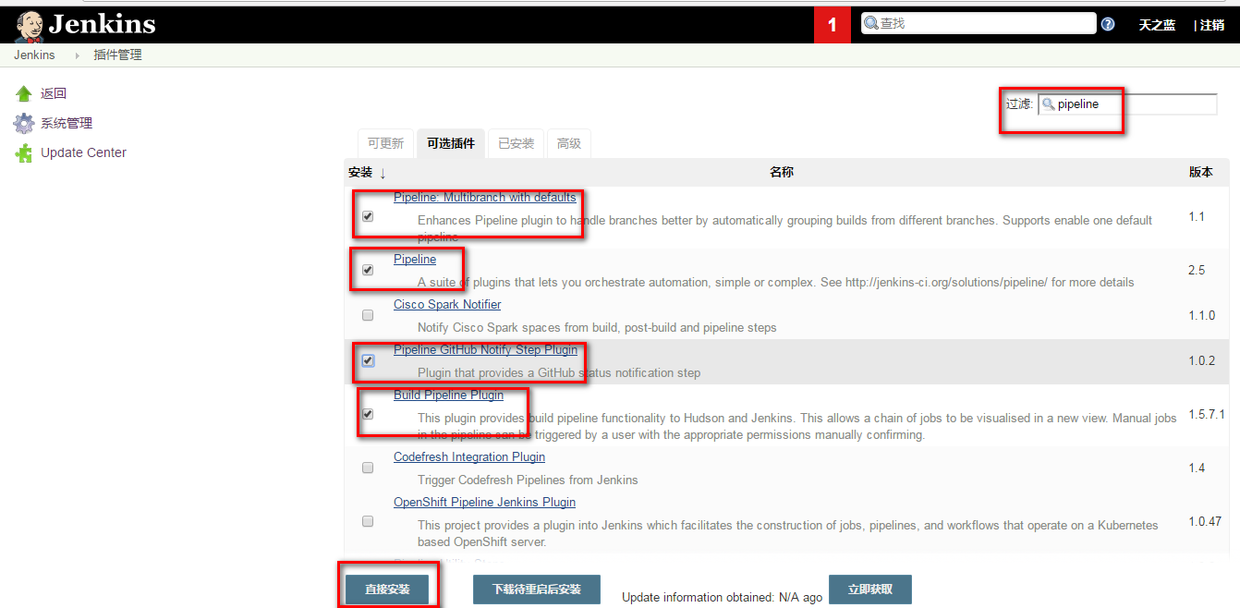Open the Cisco Spark Notifier link
The width and height of the screenshot is (1240, 608).
tap(447, 304)
